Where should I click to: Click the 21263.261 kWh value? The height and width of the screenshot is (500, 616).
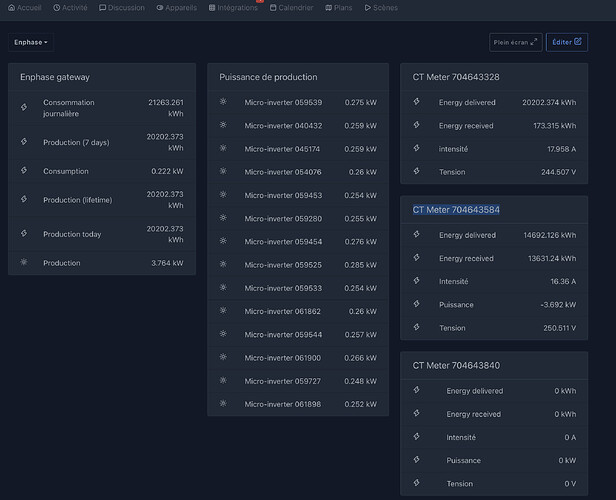point(166,108)
